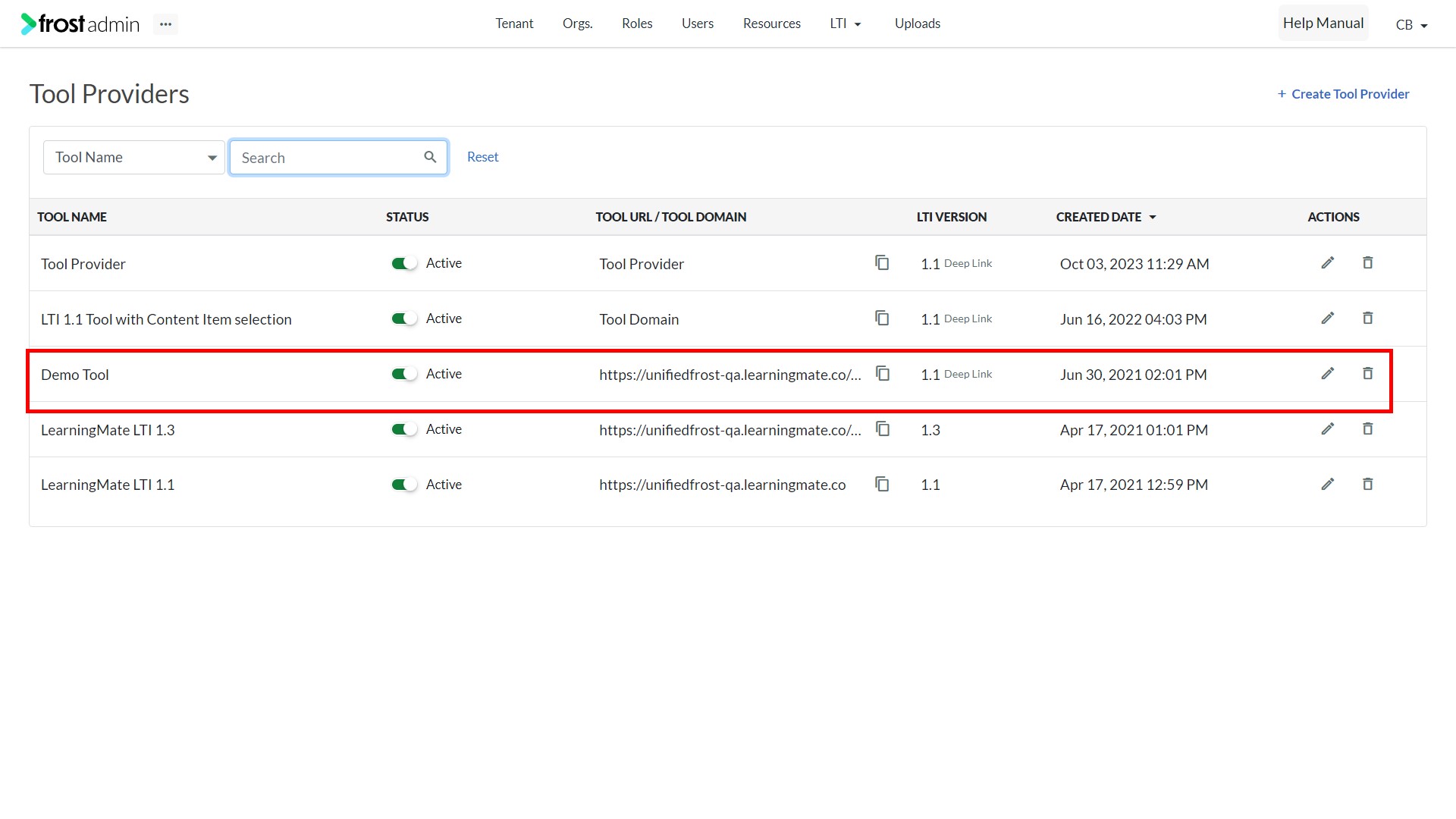
Task: Edit the Tool Provider row
Action: (1328, 262)
